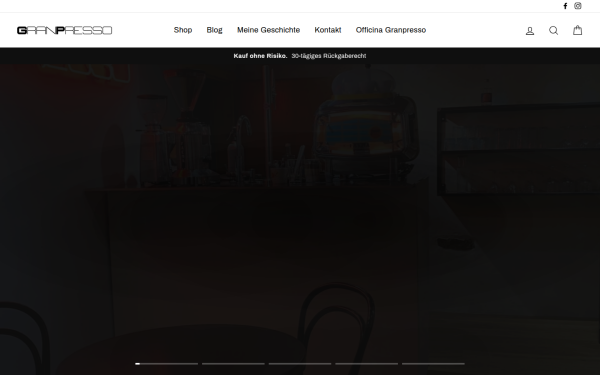Open Meine Geschichte page
Viewport: 600px width, 375px height.
268,30
